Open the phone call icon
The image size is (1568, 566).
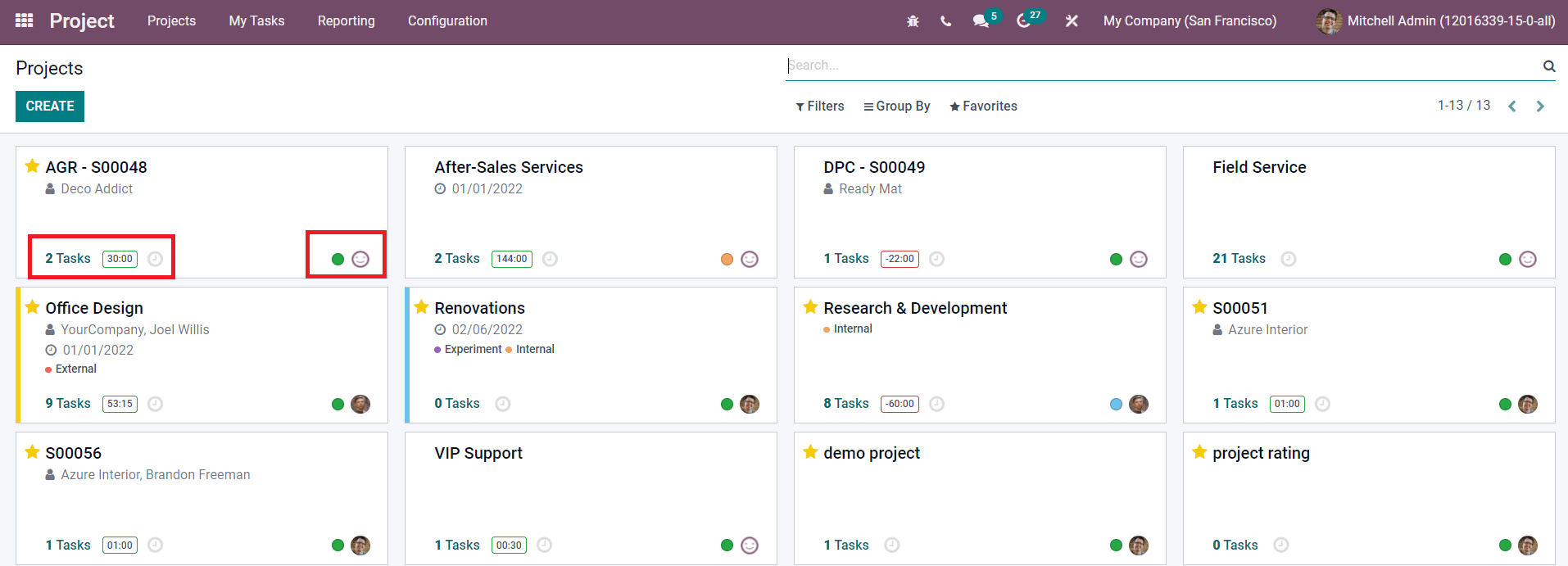point(946,21)
